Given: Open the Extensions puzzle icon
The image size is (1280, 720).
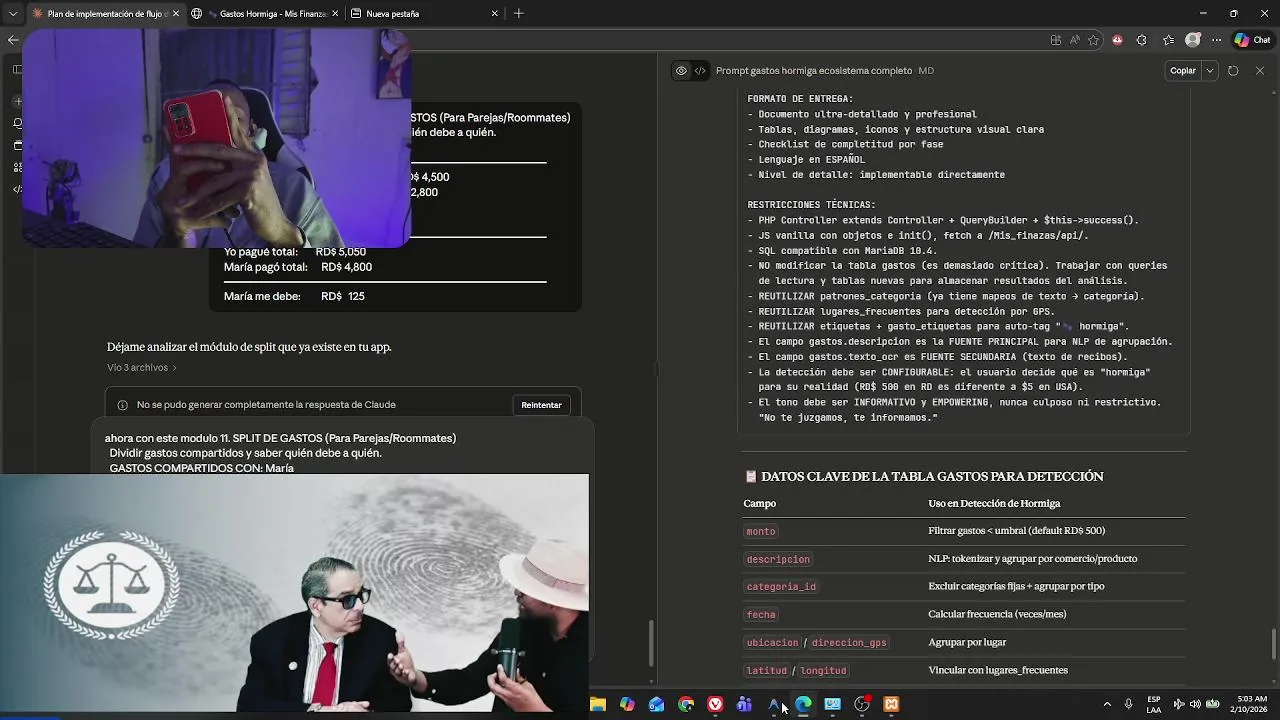Looking at the screenshot, I should coord(1142,40).
